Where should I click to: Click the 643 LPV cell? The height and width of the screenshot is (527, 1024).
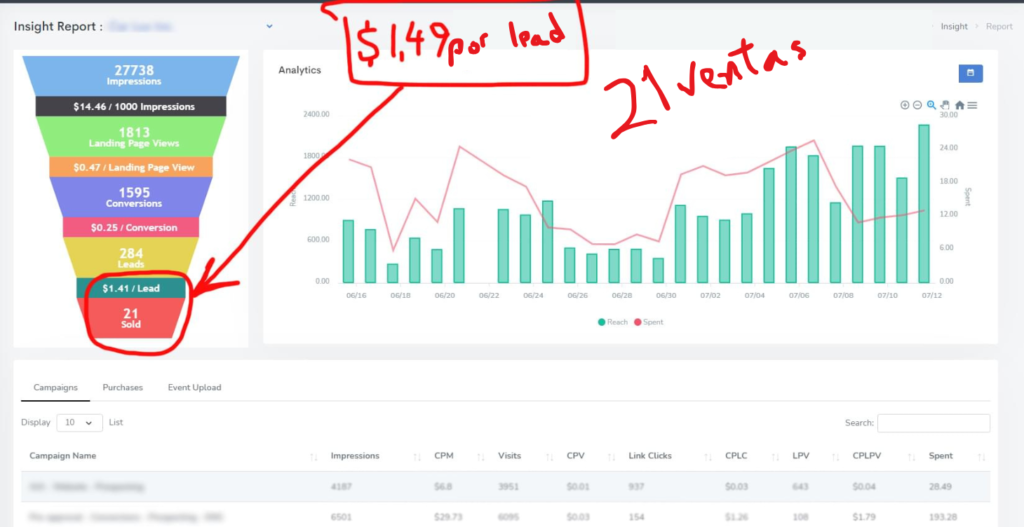pos(801,487)
